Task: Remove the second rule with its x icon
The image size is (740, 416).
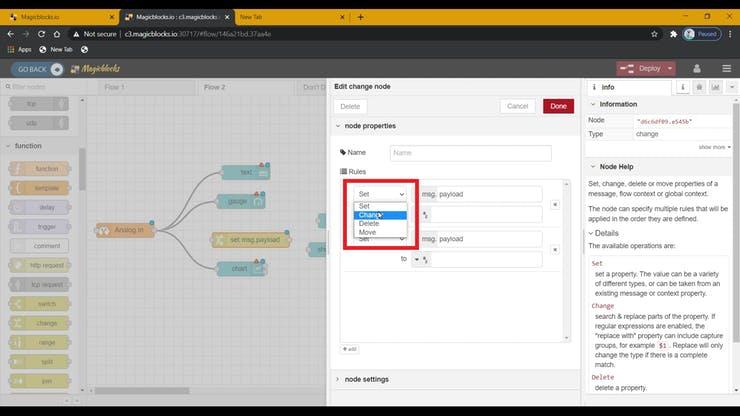Action: coord(555,249)
